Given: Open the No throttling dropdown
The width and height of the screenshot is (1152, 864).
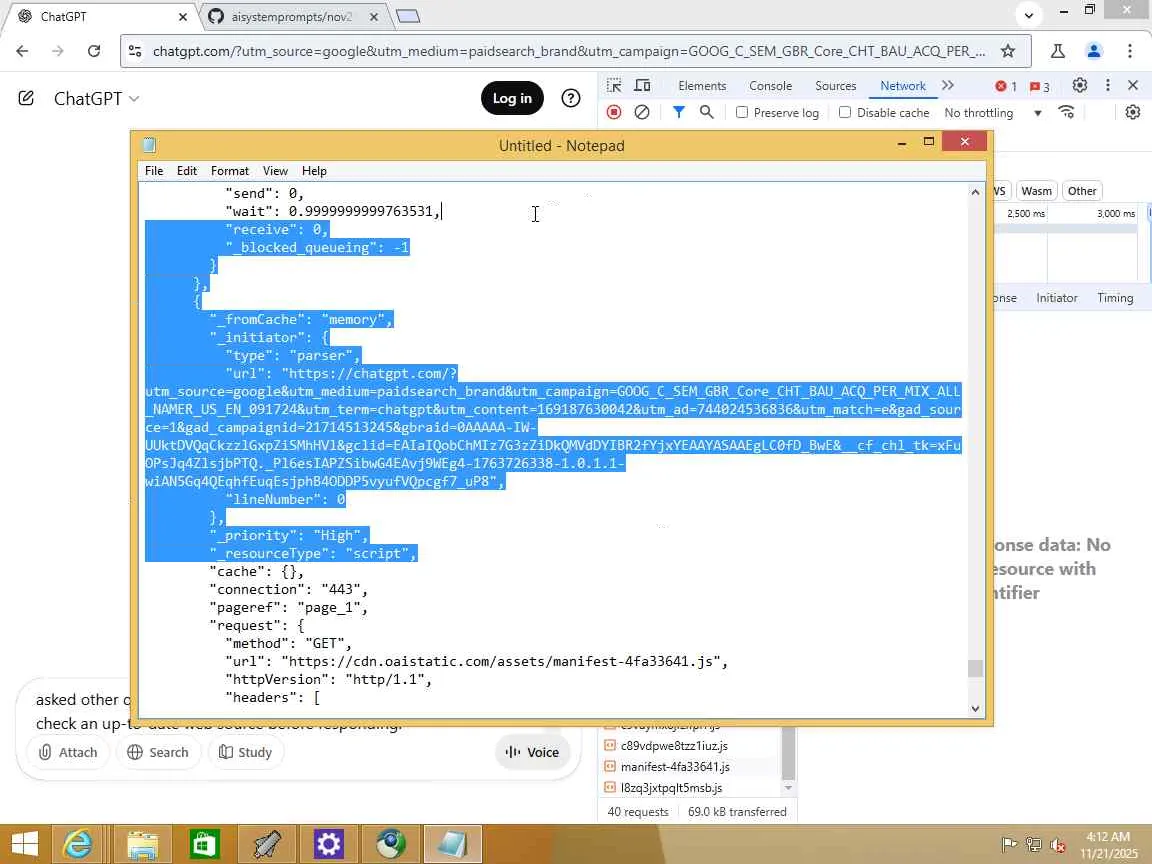Looking at the screenshot, I should point(993,112).
